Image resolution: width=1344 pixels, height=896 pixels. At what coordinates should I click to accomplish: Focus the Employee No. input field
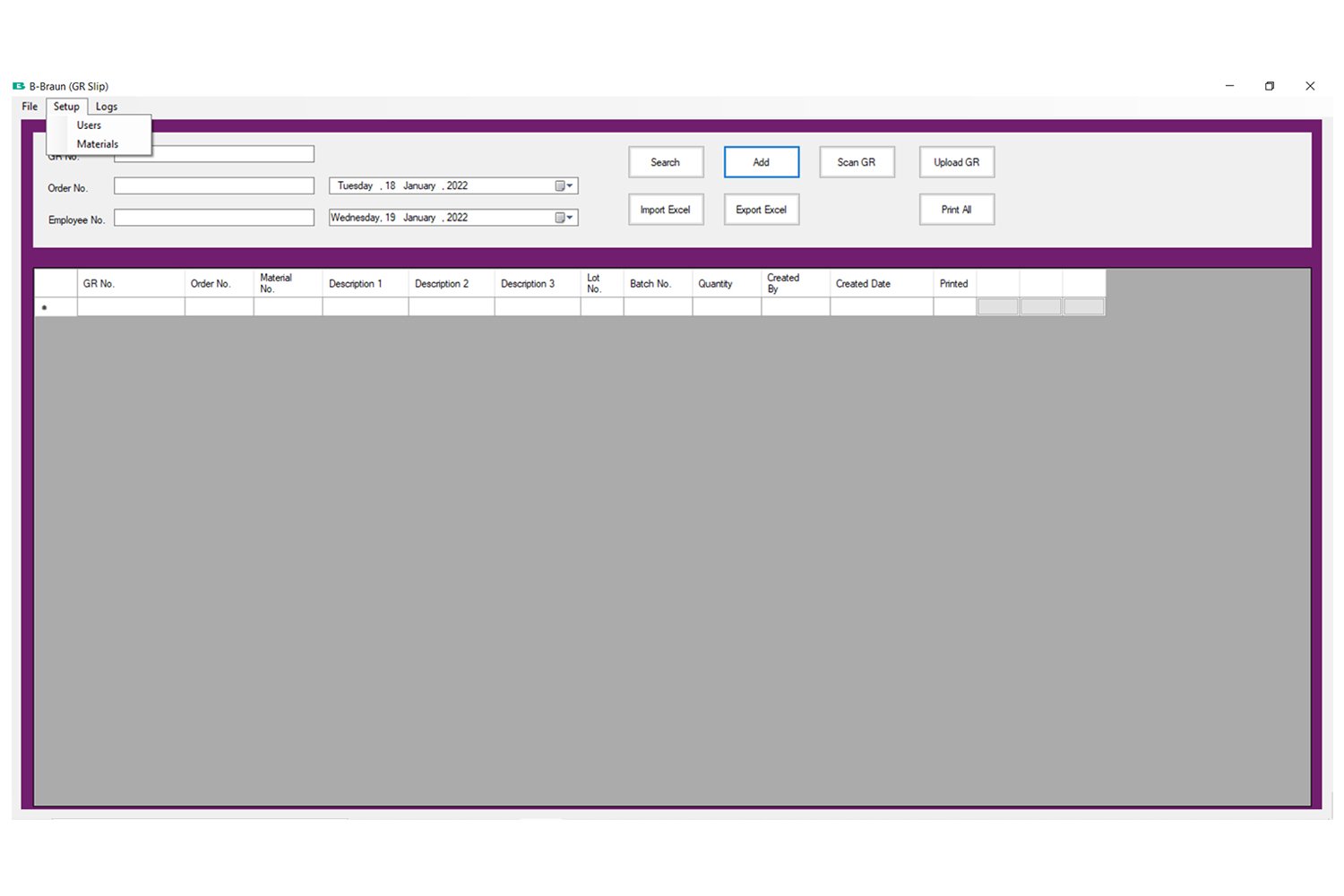tap(213, 218)
